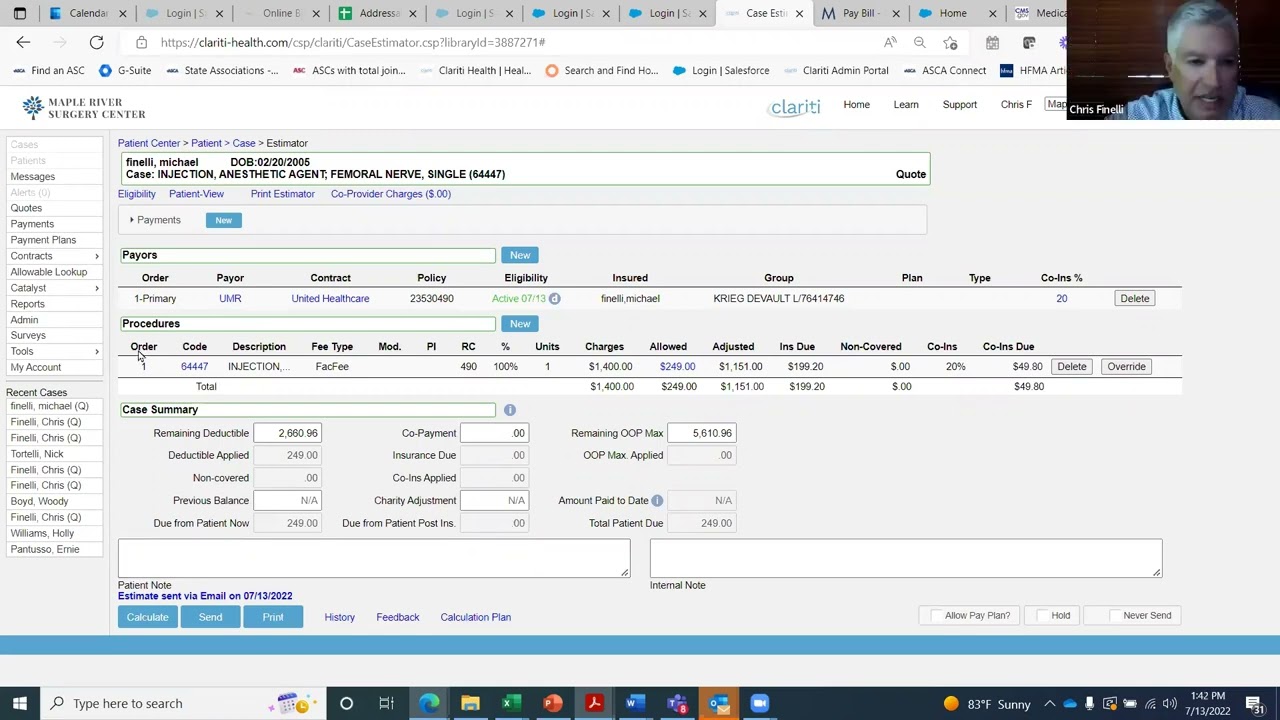Click the site info lock icon
The image size is (1280, 720).
click(141, 42)
